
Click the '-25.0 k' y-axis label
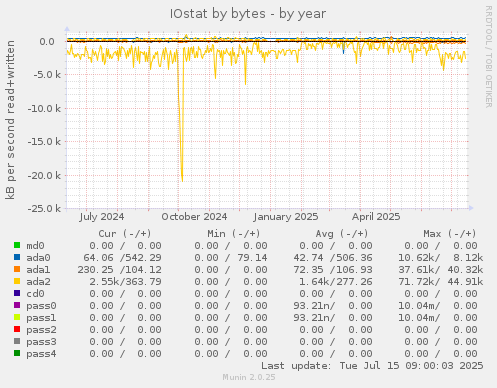tap(44, 209)
